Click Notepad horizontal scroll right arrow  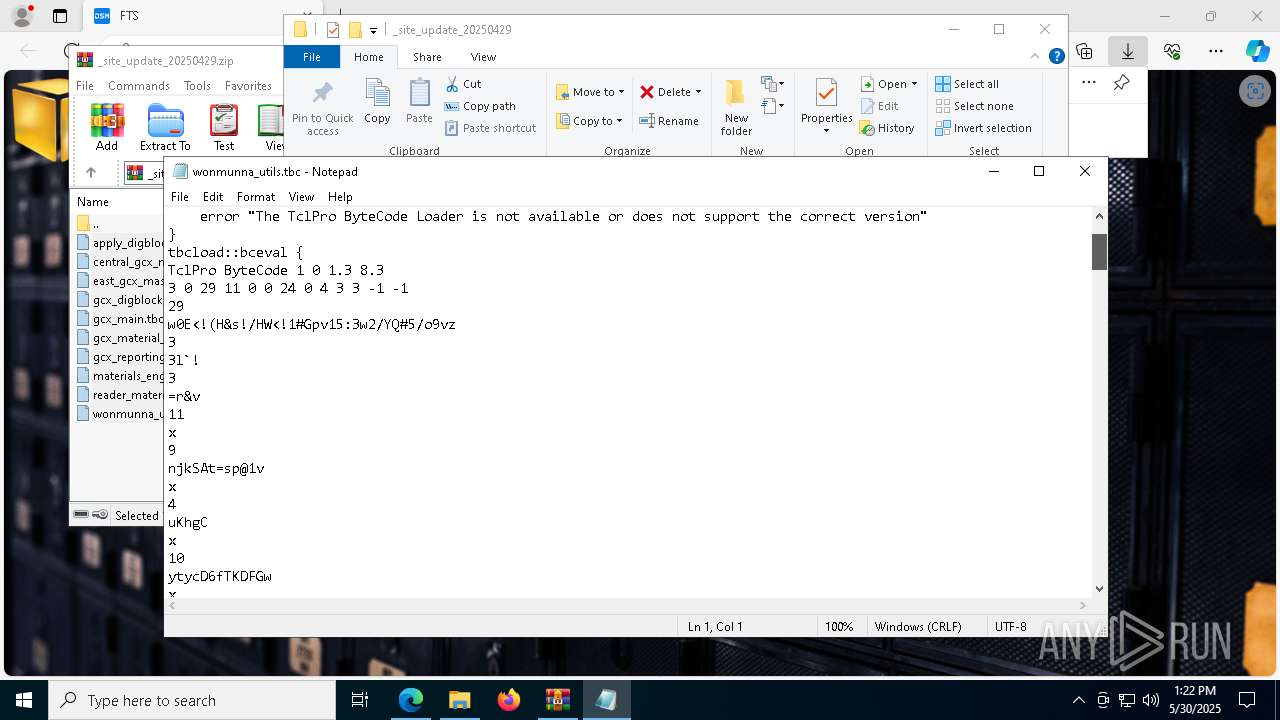pos(1083,605)
